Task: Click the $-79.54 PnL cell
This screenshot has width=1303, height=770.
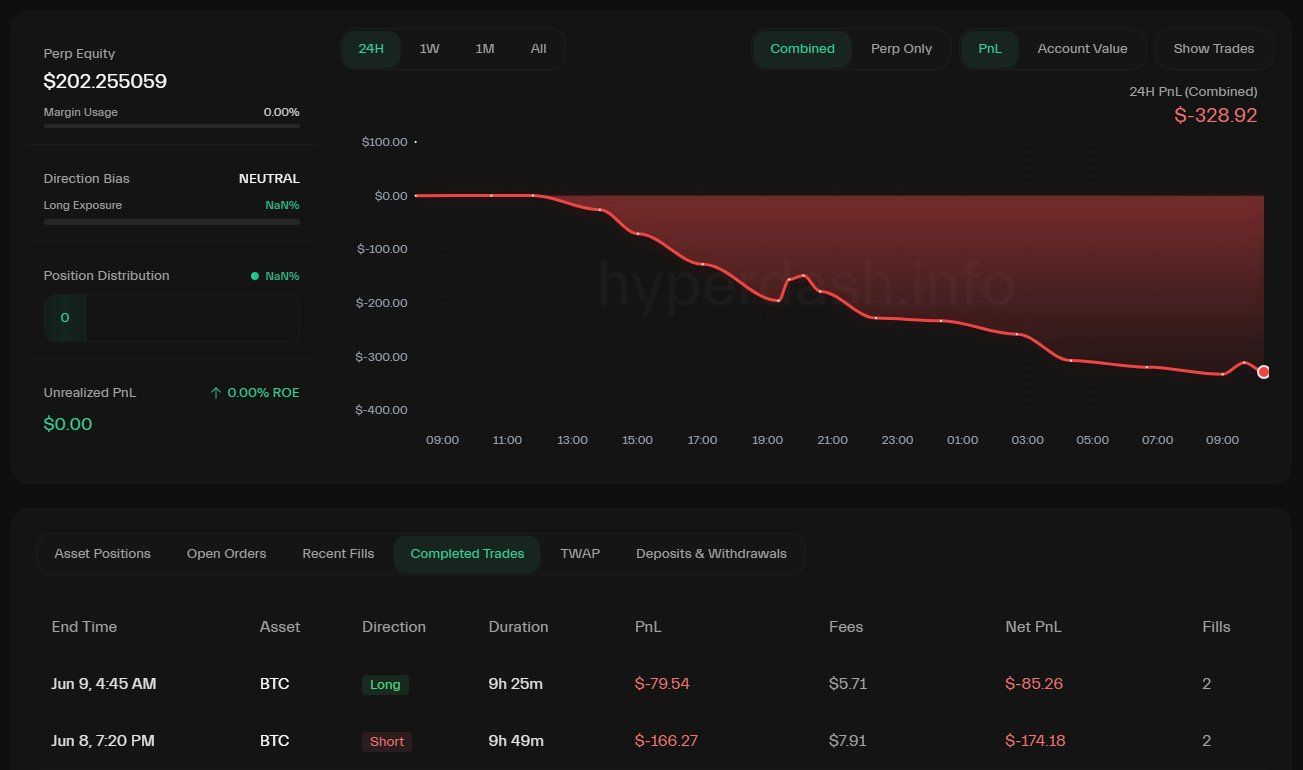Action: click(662, 684)
